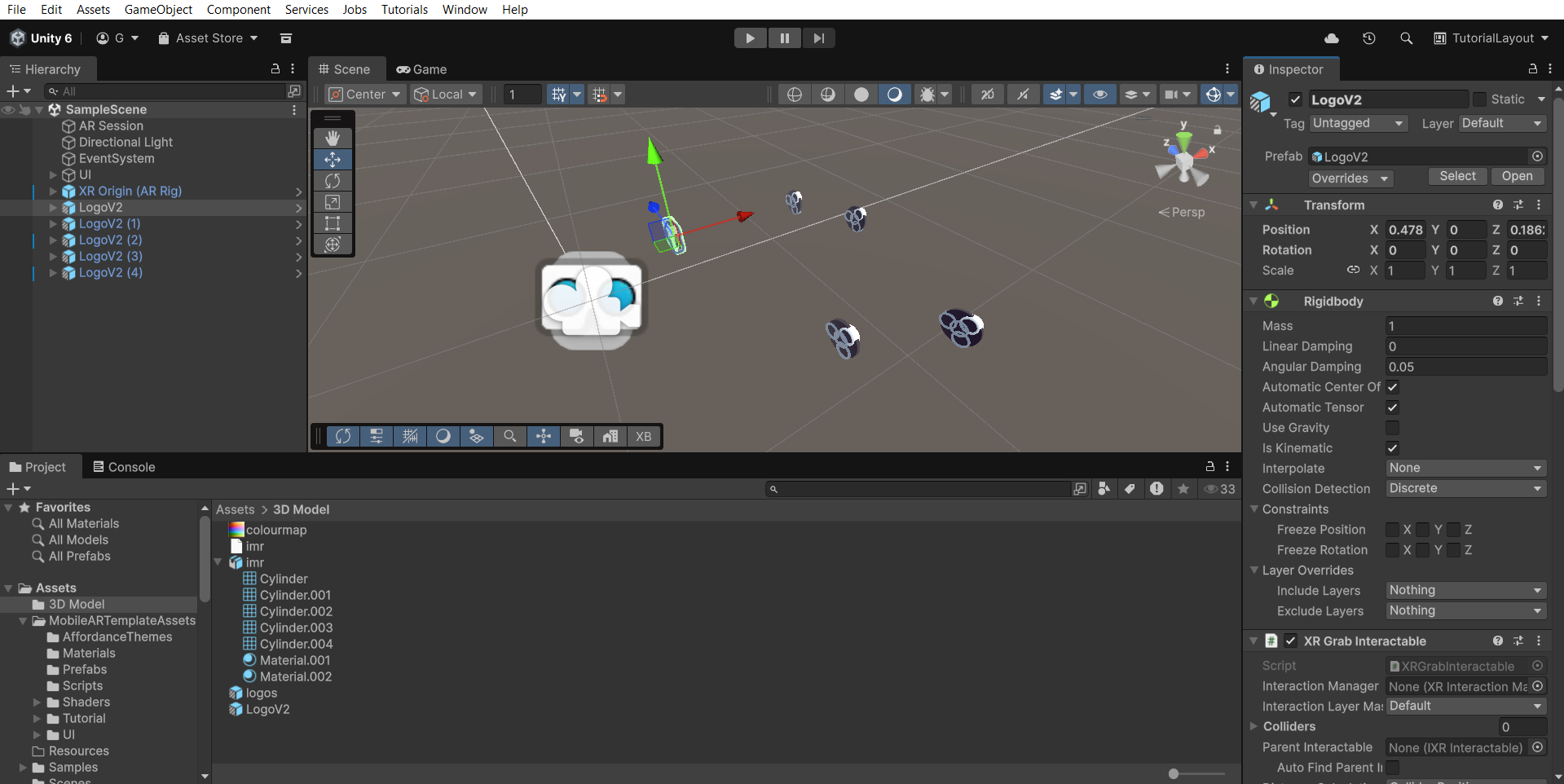Disable the Is Kinematic checkbox
Viewport: 1564px width, 784px height.
pos(1393,448)
